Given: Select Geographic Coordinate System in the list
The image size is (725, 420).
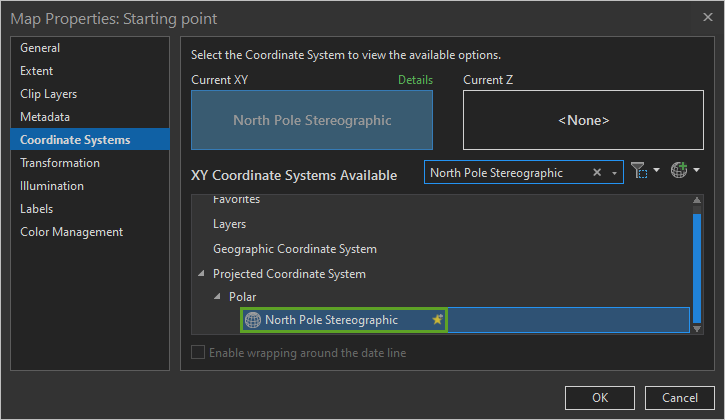Looking at the screenshot, I should [294, 249].
